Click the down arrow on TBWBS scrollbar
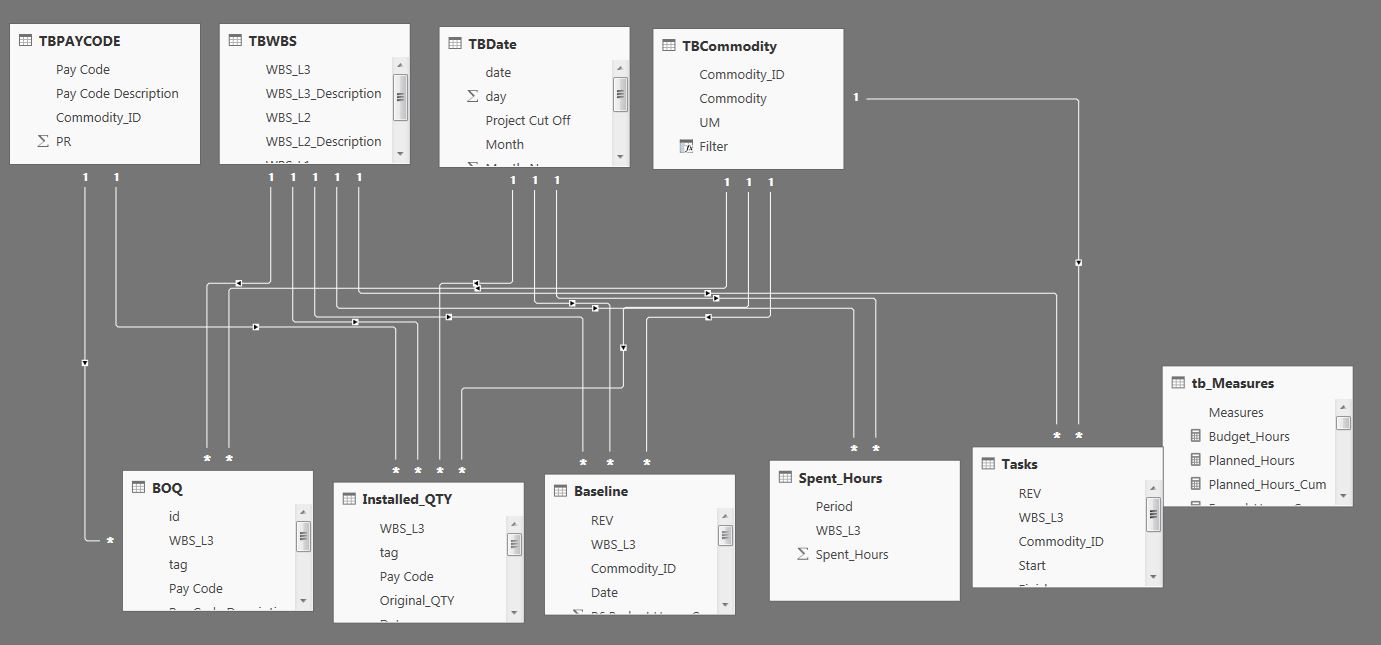The image size is (1381, 645). (402, 155)
